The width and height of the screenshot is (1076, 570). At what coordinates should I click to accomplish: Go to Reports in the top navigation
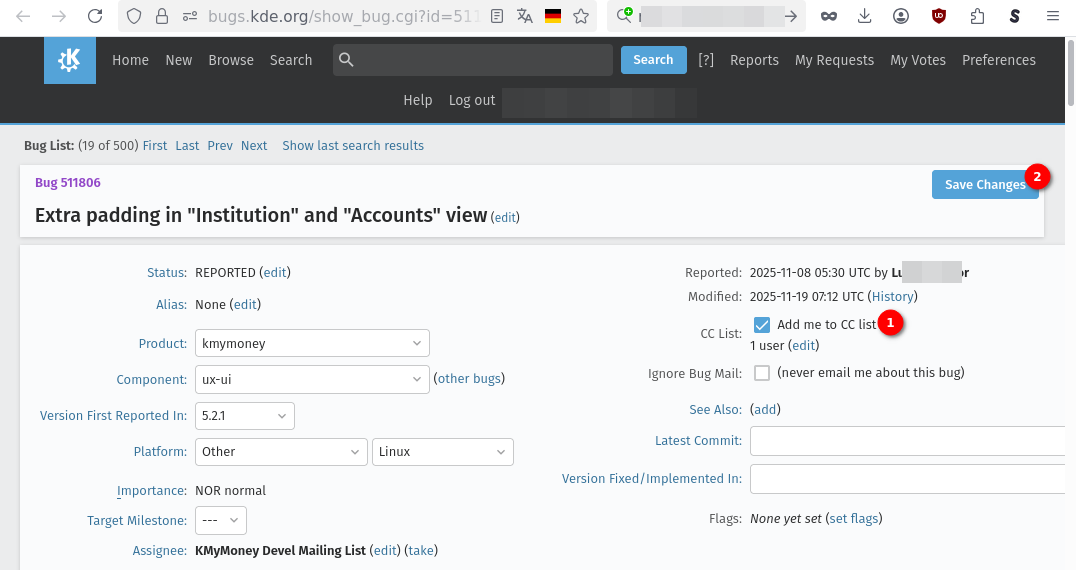tap(754, 60)
